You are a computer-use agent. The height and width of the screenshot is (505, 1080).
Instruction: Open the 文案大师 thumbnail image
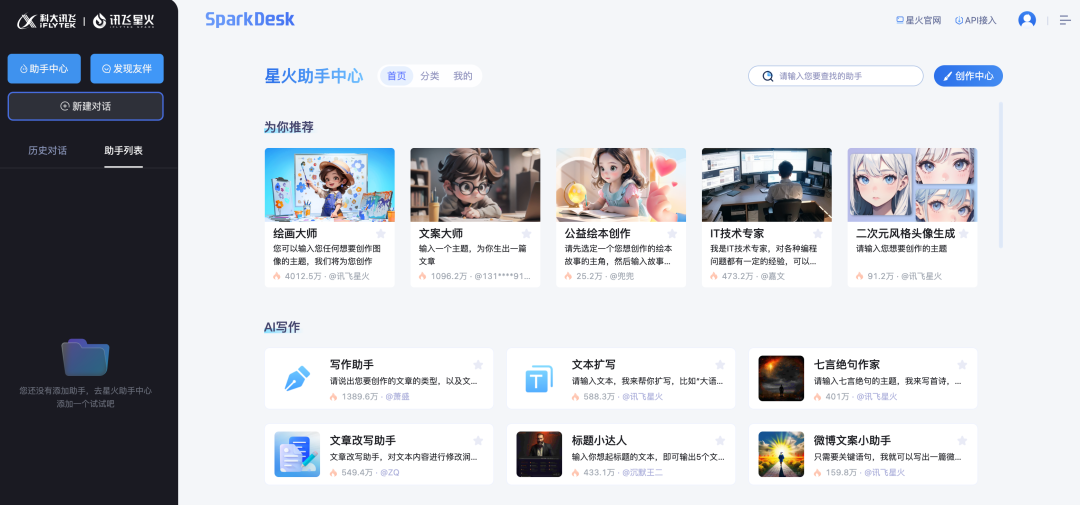(x=475, y=185)
